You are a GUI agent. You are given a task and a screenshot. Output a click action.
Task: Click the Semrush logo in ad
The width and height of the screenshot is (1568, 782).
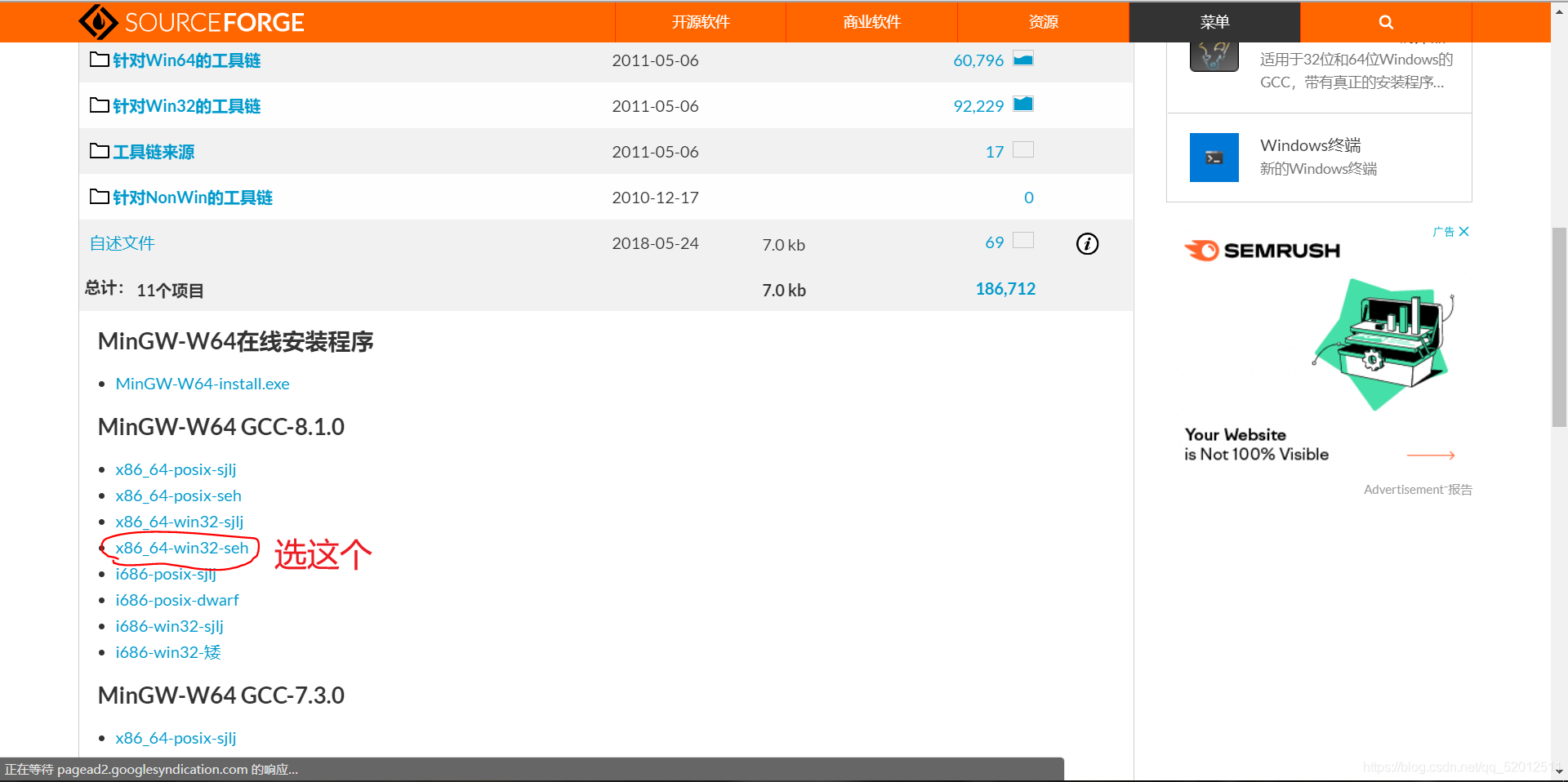[1263, 251]
